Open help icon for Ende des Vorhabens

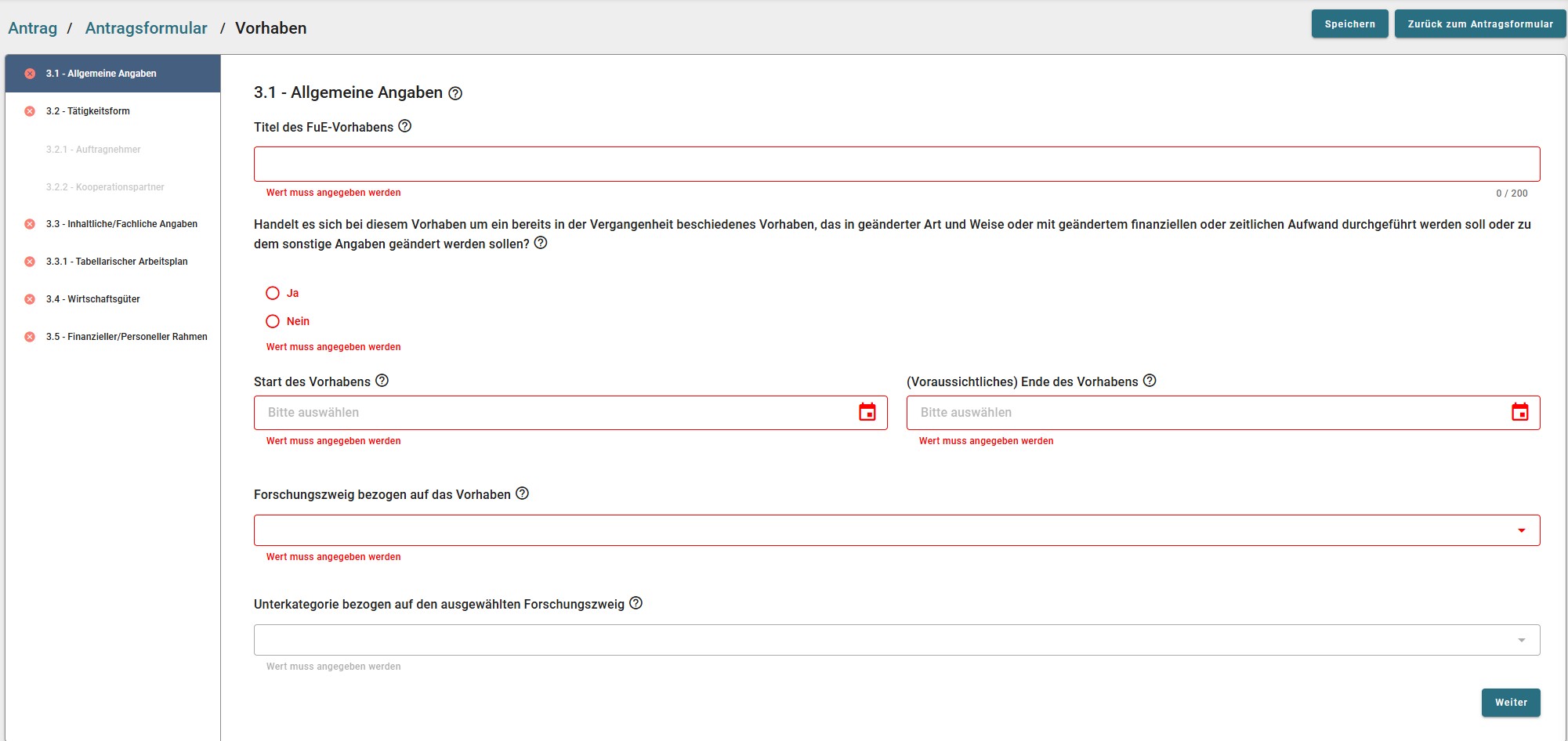point(1150,381)
